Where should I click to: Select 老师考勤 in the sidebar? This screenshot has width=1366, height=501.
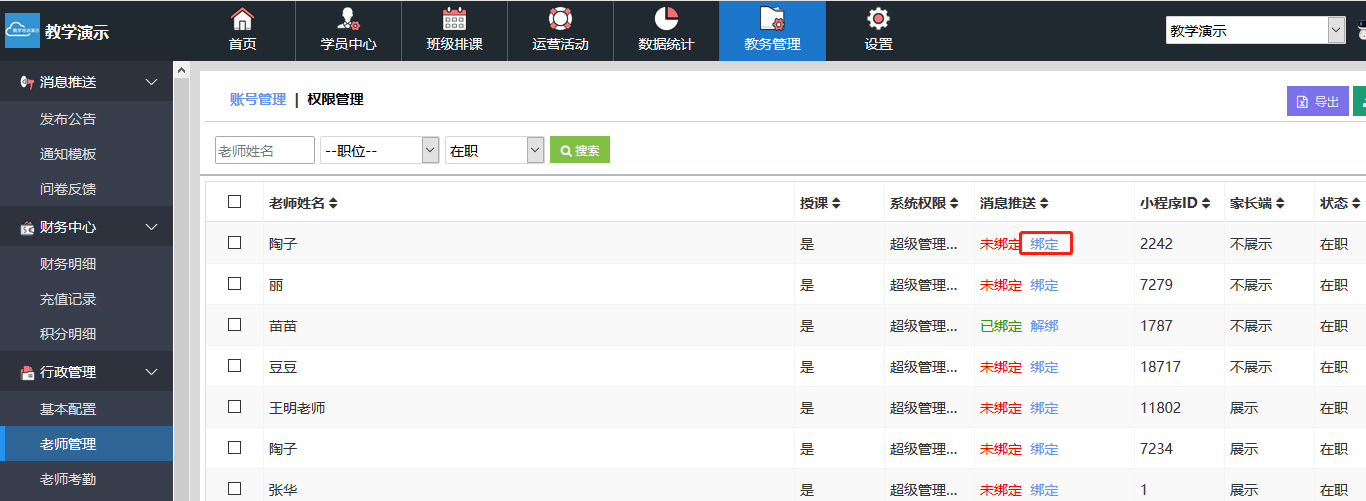pyautogui.click(x=68, y=479)
